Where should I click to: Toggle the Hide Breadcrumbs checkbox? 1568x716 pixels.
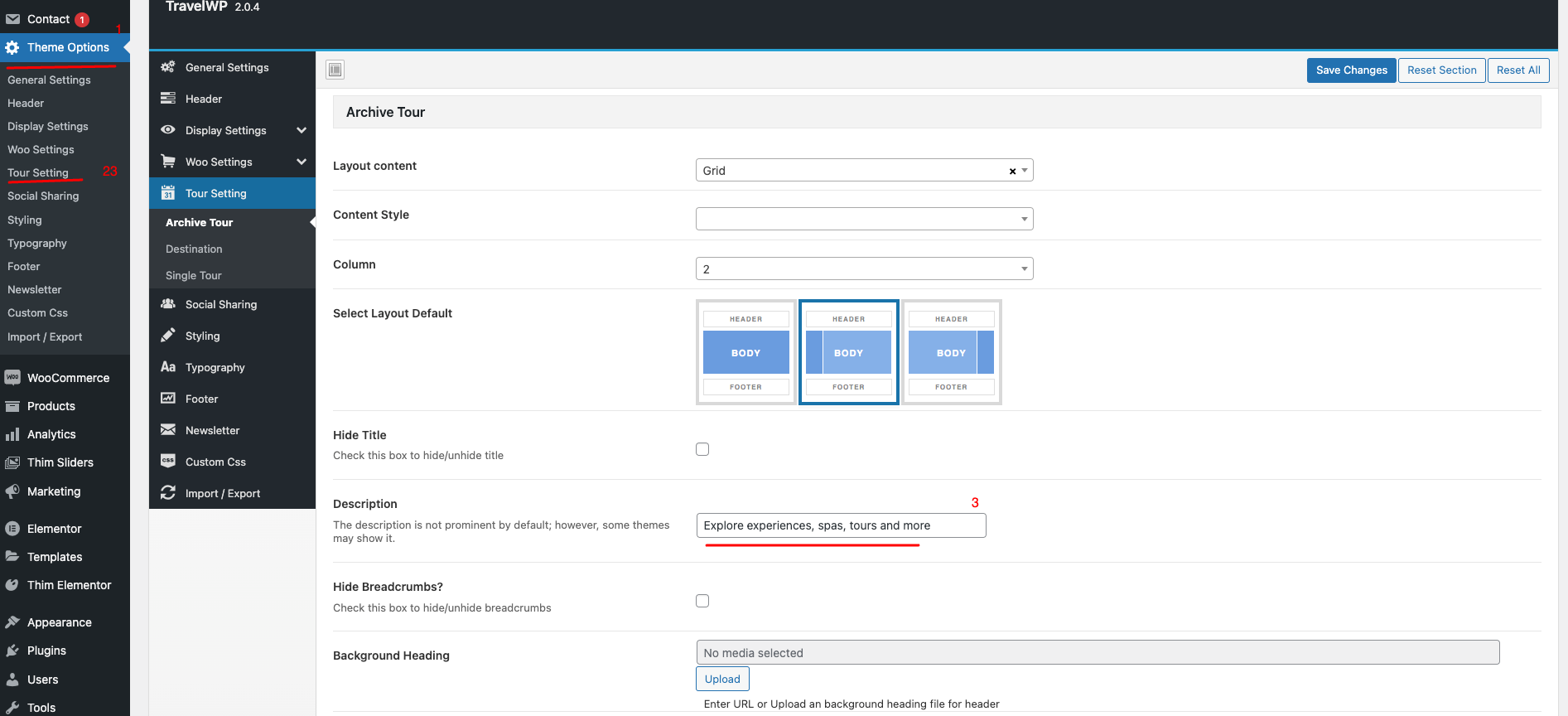point(702,601)
